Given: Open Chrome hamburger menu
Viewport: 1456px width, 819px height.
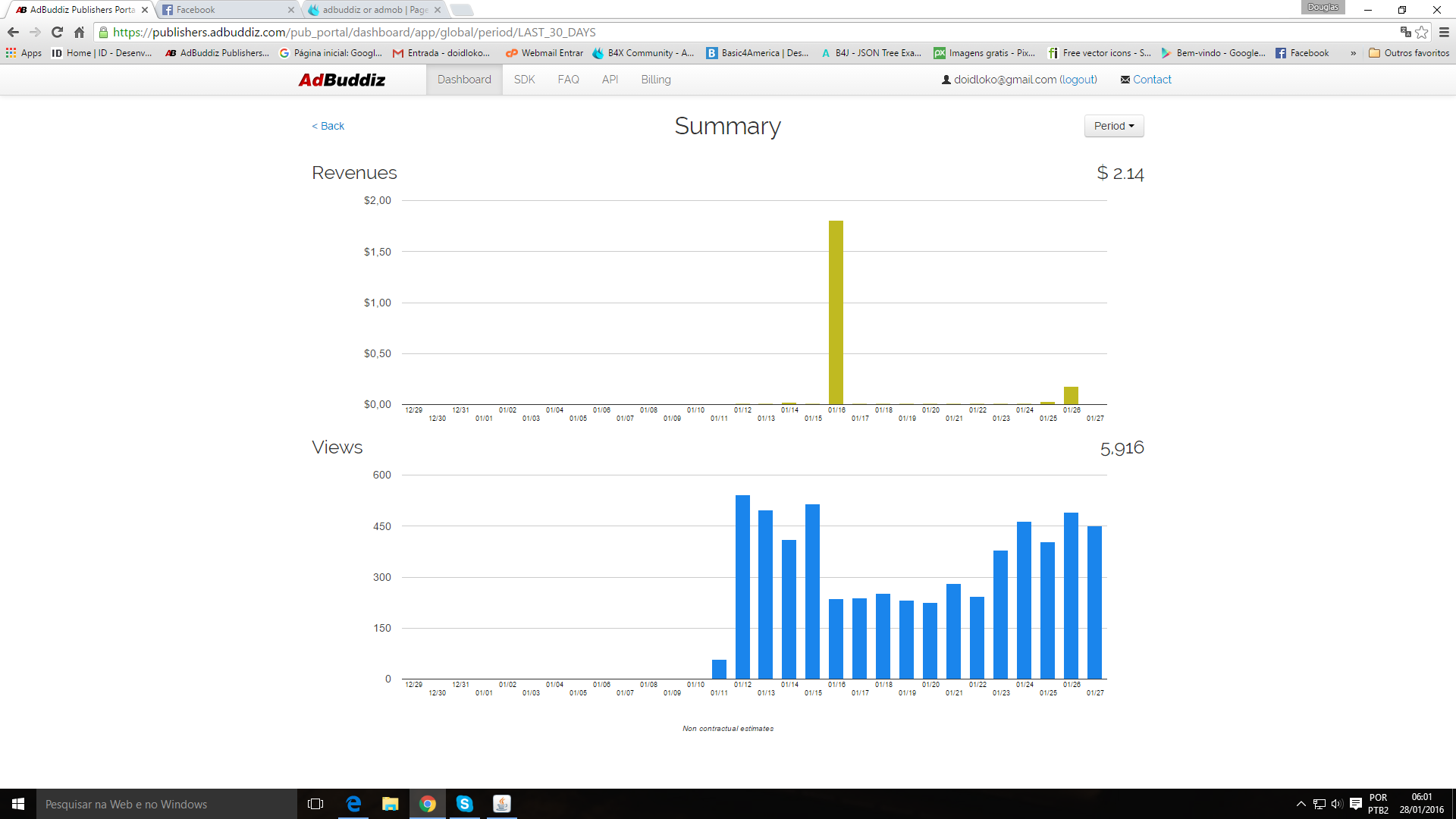Looking at the screenshot, I should 1444,32.
